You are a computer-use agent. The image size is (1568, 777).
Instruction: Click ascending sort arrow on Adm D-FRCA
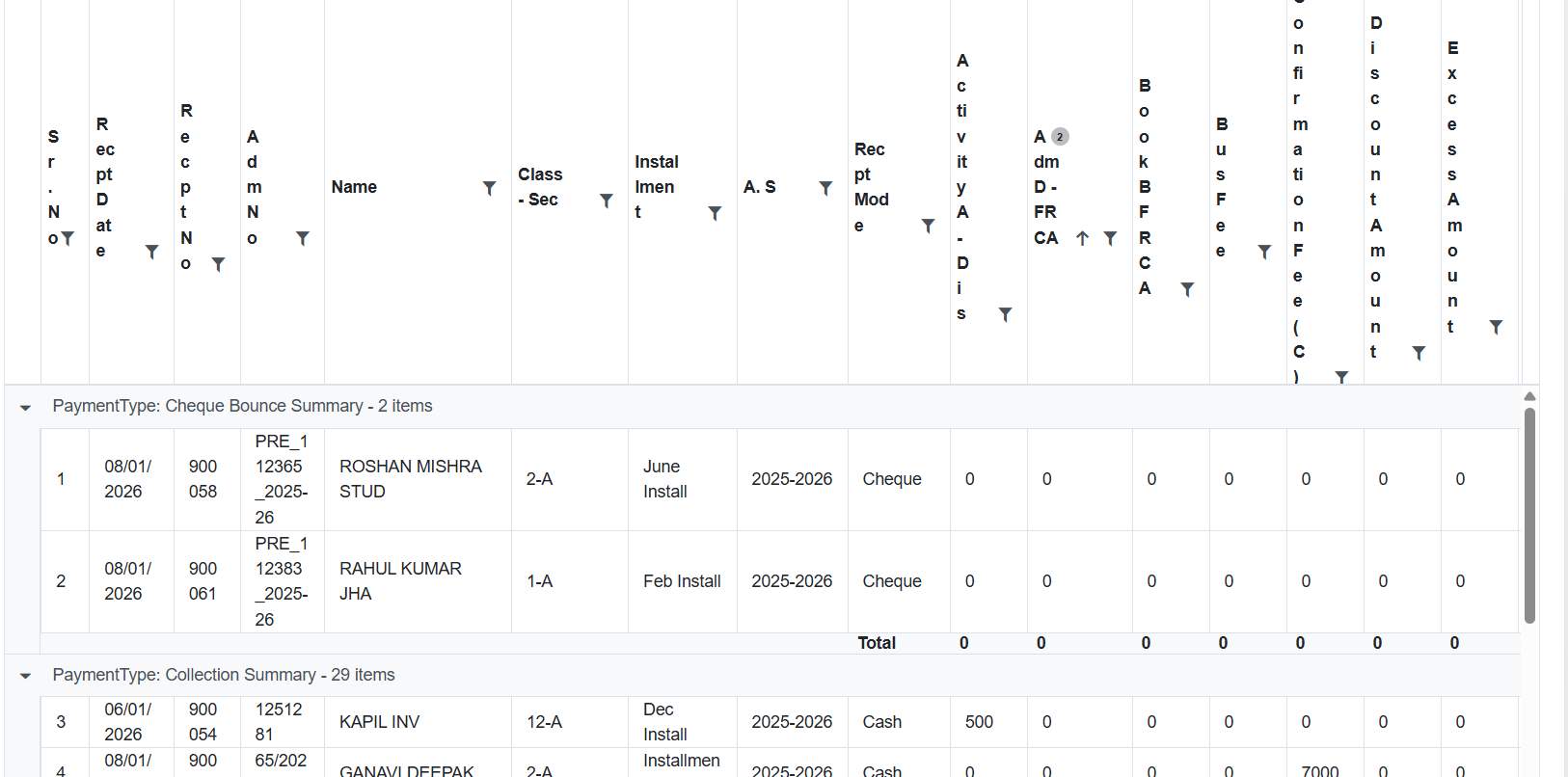[1082, 239]
